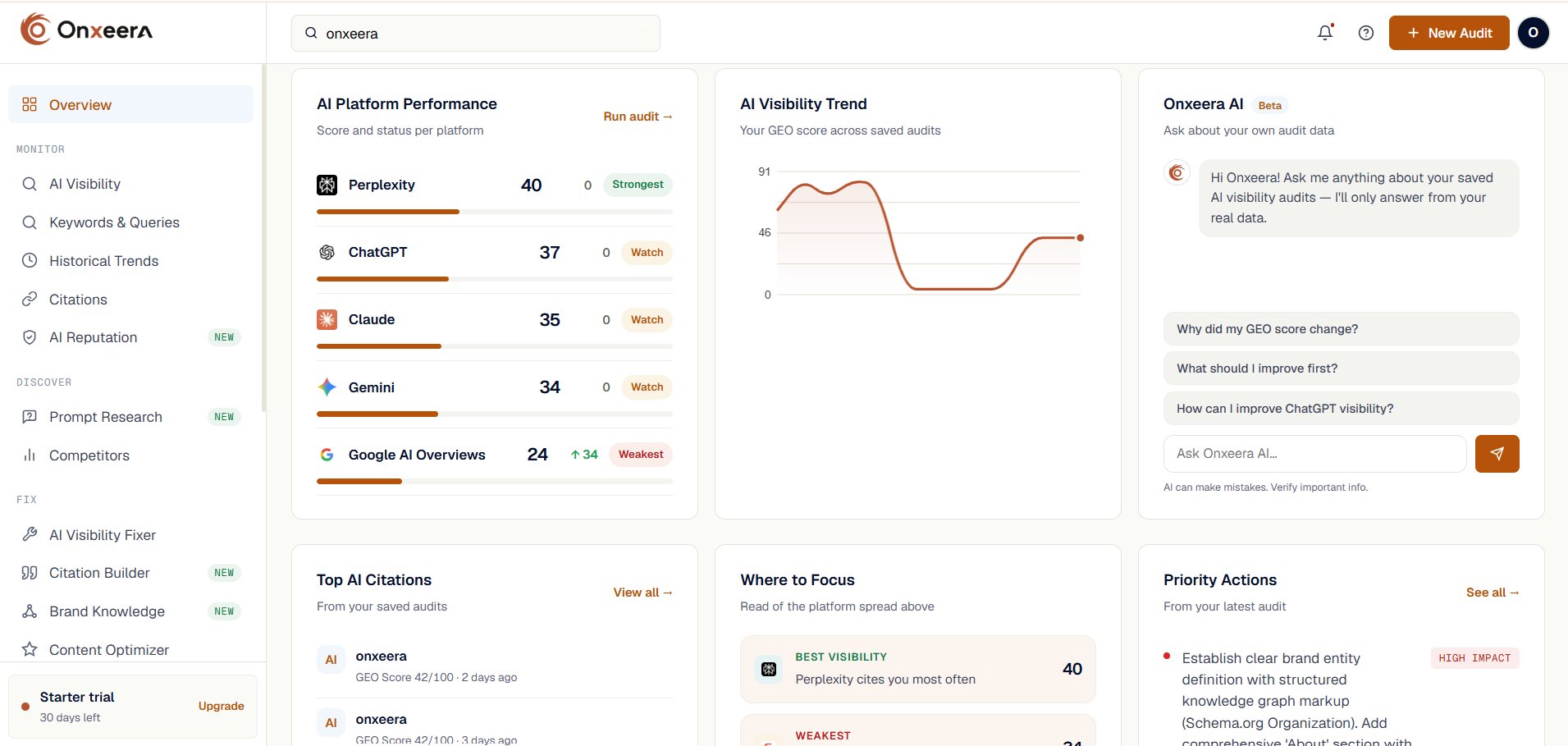Click the ChatGPT score progress bar
Screen dimensions: 1568x746
point(495,279)
